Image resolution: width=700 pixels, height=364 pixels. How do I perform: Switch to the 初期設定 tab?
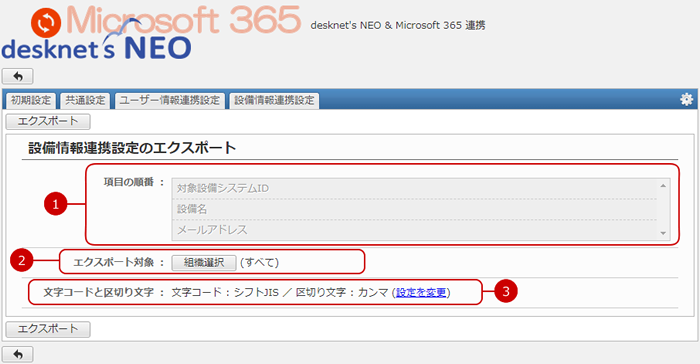click(31, 100)
